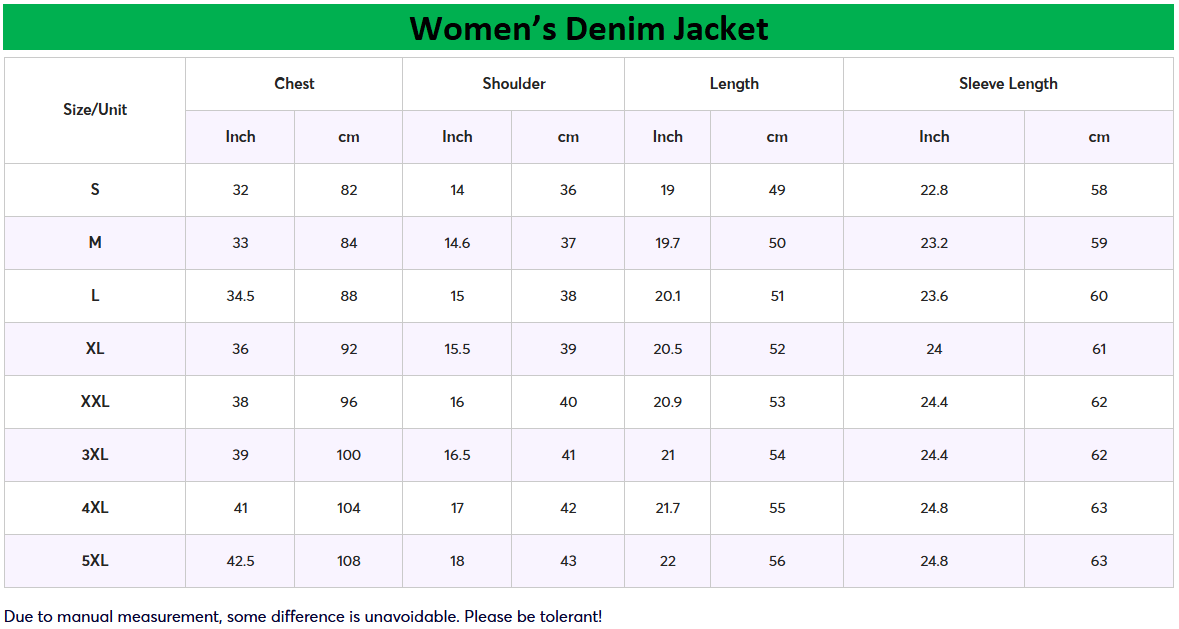Click the 5XL size row label
Screen dimensions: 1179x629
click(x=95, y=561)
